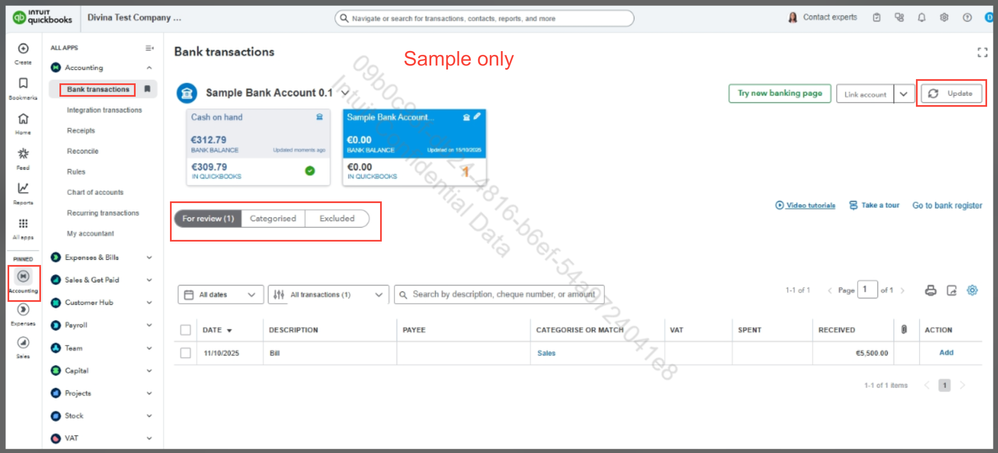Tick checkbox for the 11/10/2025 Bill row

185,352
